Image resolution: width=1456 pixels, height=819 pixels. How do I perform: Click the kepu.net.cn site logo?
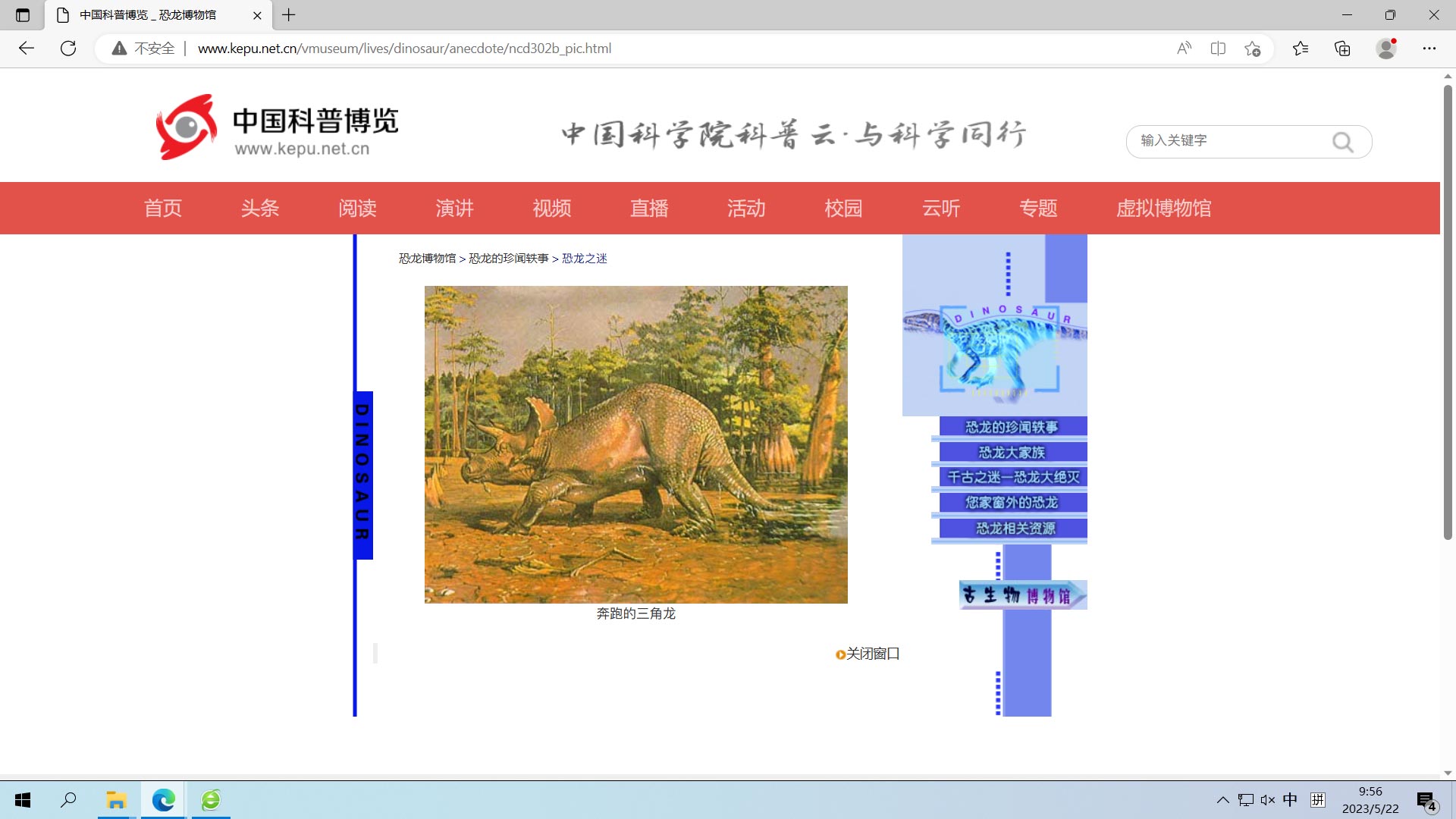tap(278, 127)
